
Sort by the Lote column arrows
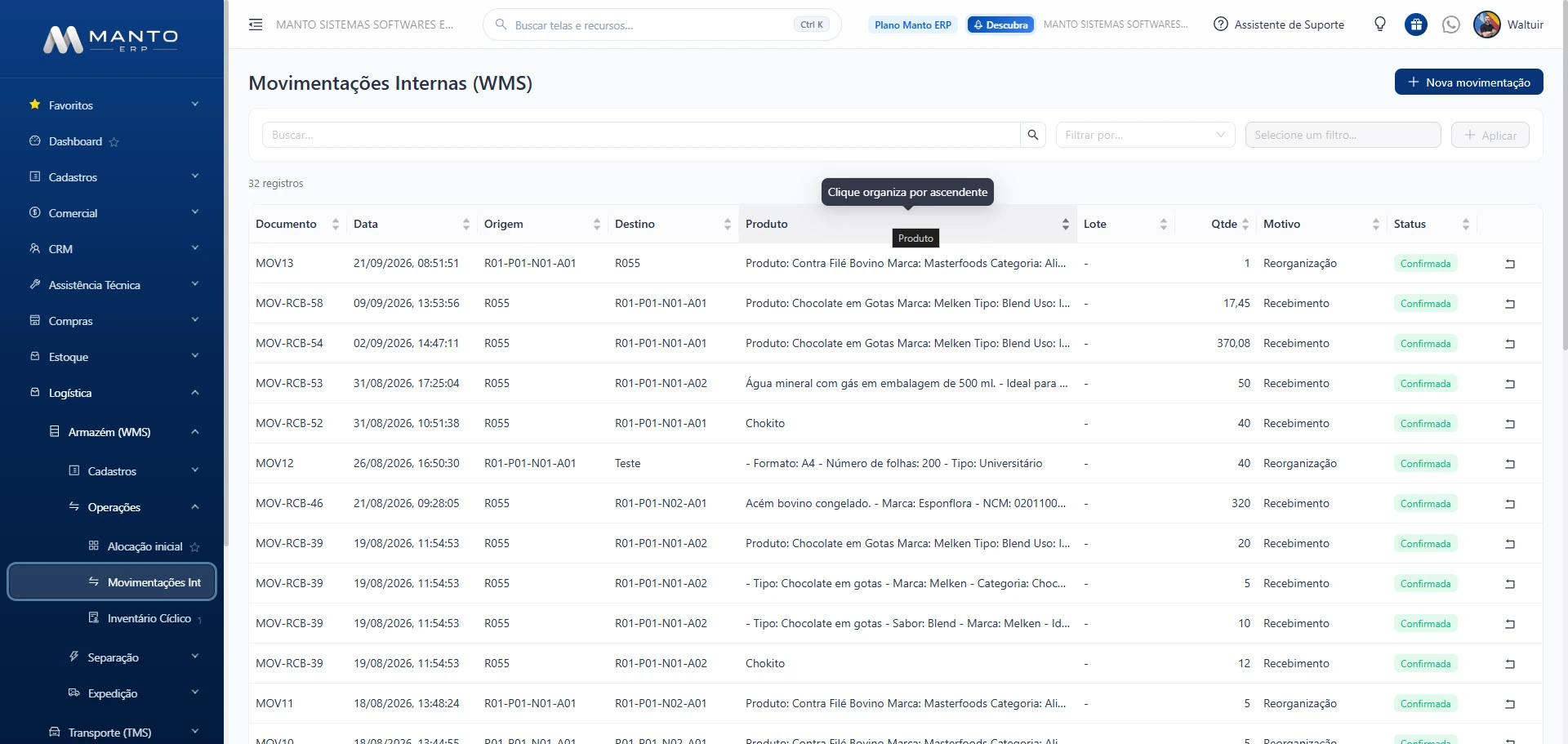[1164, 224]
